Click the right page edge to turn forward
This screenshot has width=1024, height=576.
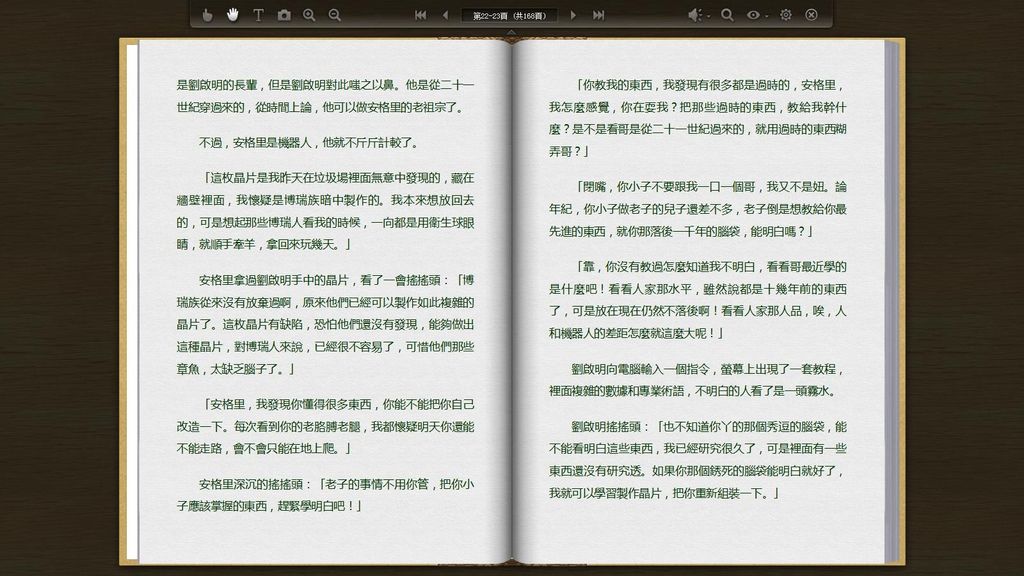point(893,300)
